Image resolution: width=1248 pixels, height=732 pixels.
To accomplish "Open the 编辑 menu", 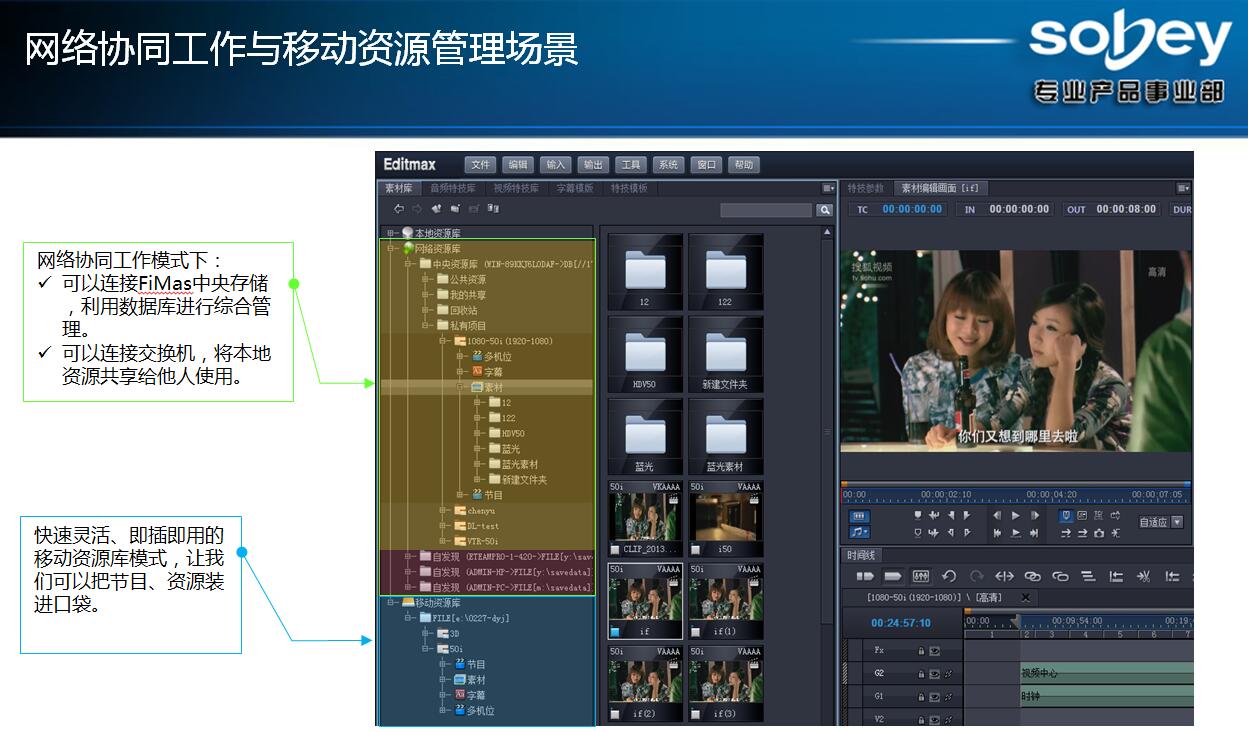I will tap(517, 165).
